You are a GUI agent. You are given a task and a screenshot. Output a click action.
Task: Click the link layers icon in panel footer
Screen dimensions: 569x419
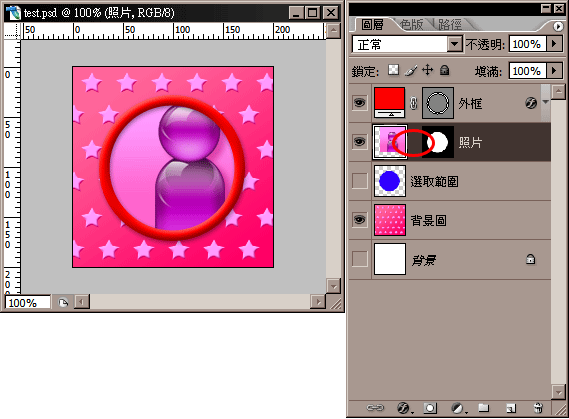(375, 408)
